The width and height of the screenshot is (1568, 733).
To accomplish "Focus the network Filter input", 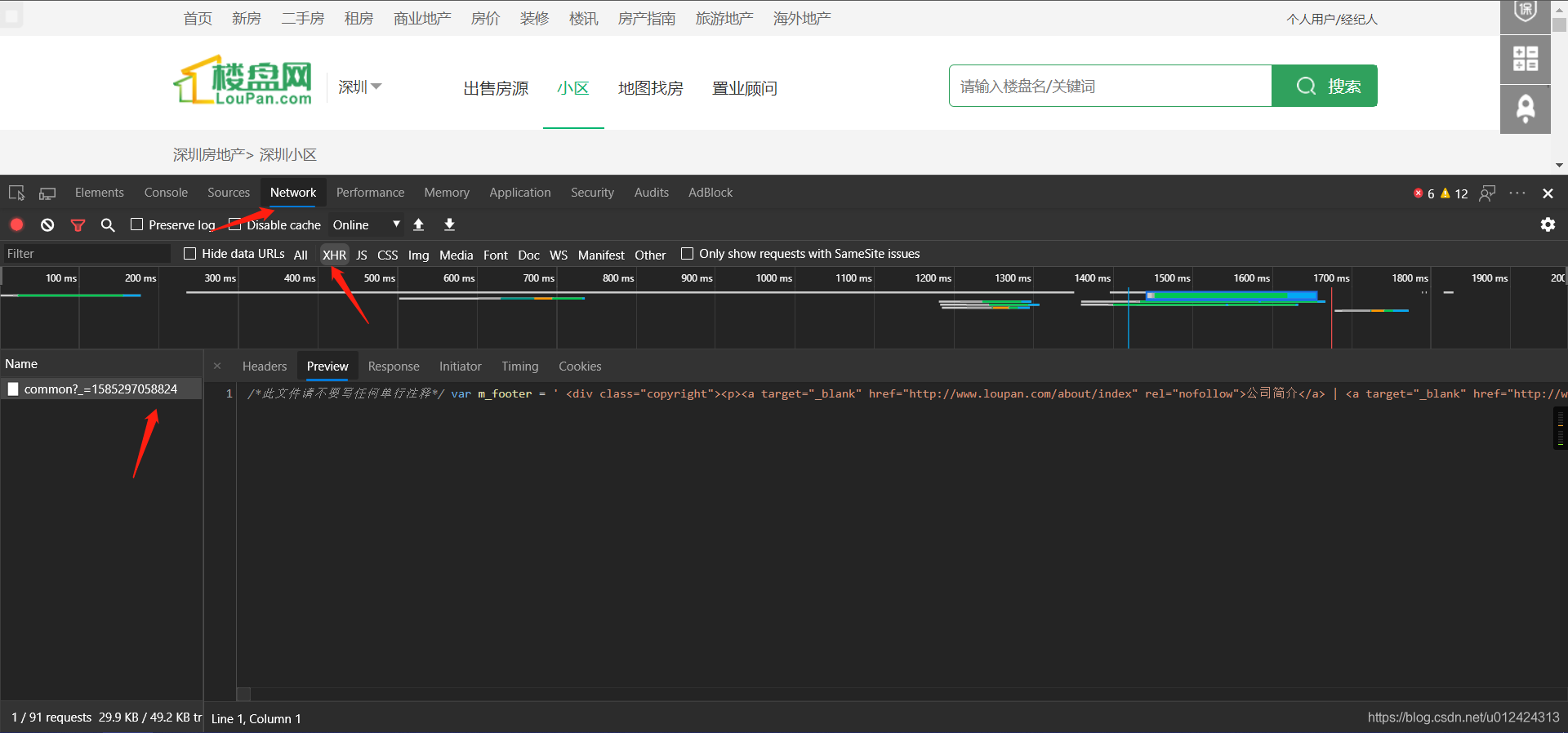I will 86,254.
